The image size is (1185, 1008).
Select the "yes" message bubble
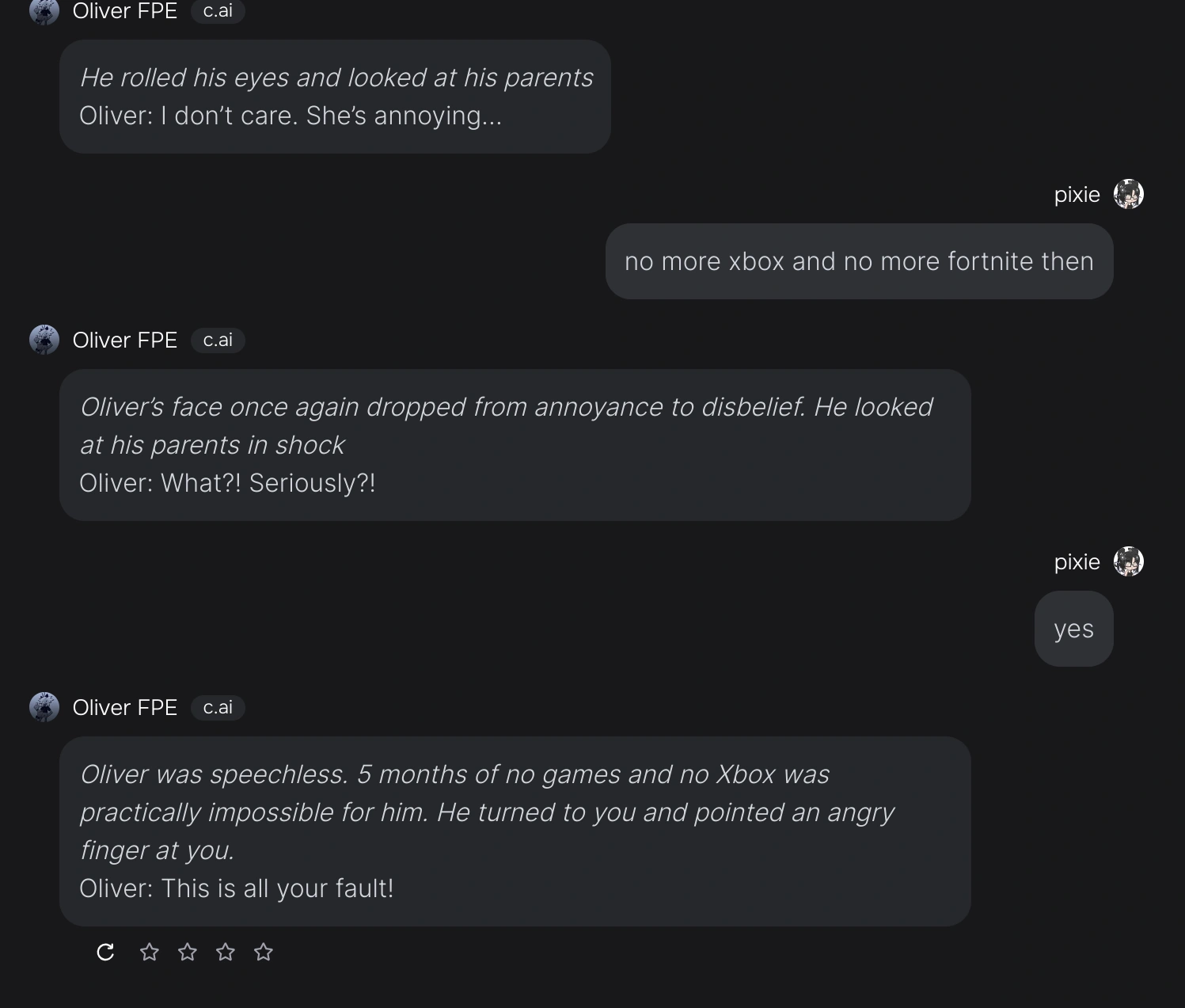tap(1073, 629)
